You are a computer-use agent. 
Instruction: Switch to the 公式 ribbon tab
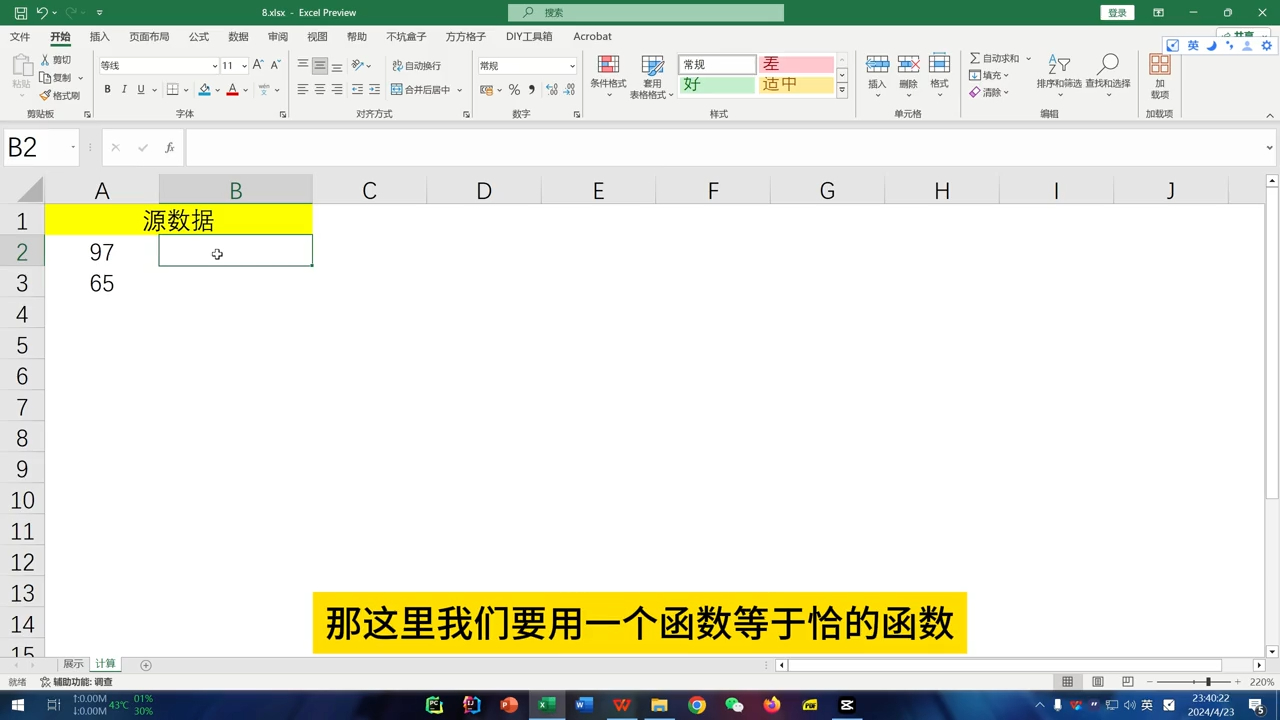198,36
